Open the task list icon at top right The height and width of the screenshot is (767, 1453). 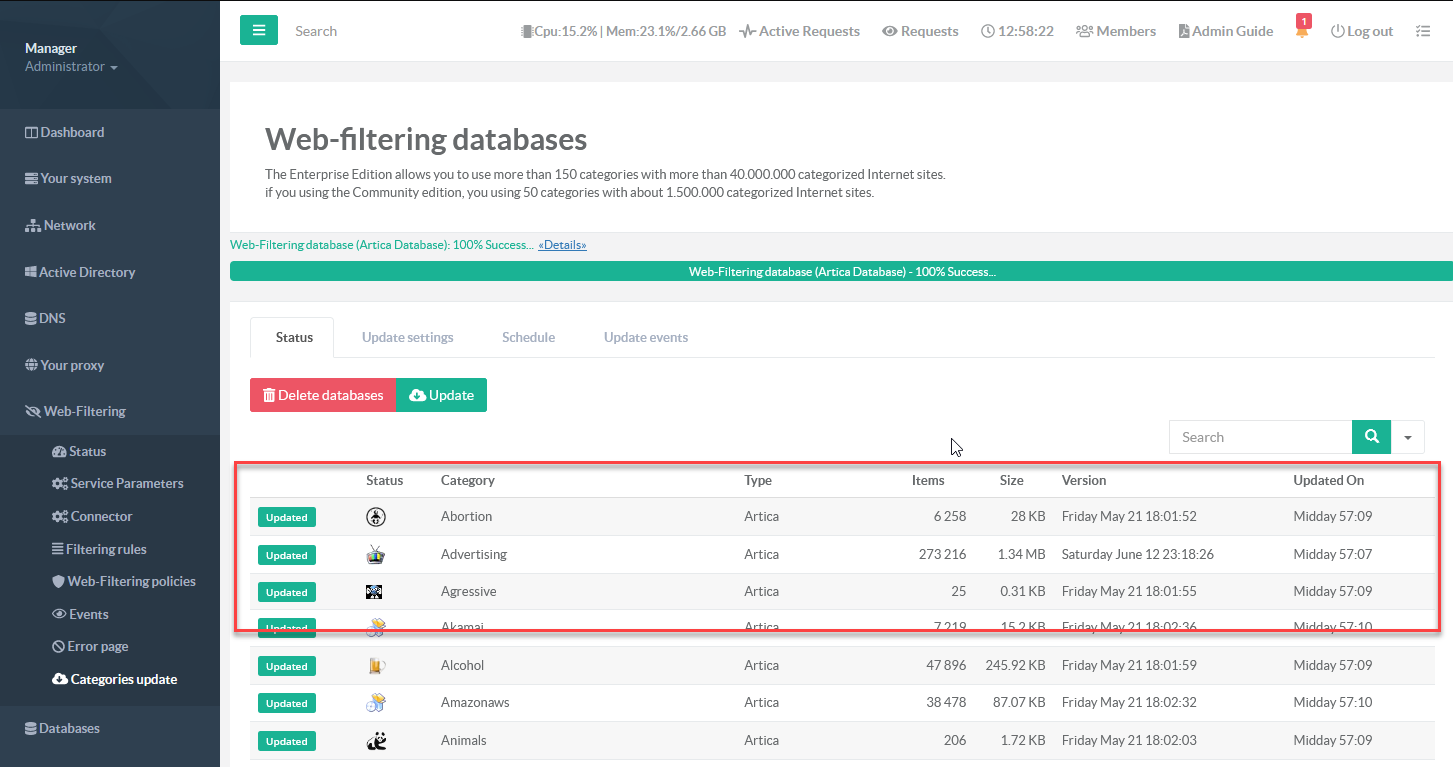click(1422, 31)
